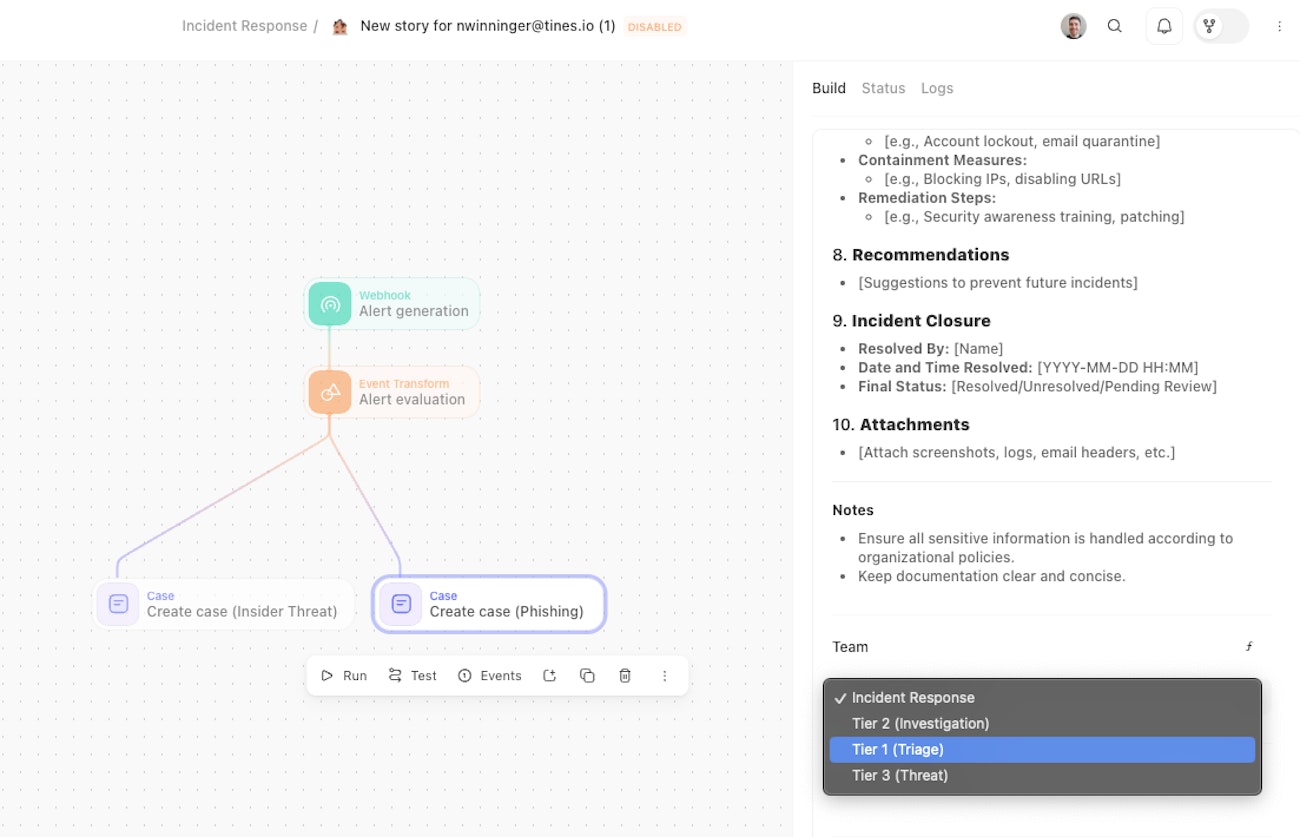Click the duplicate action icon
Viewport: 1300px width, 837px height.
[587, 676]
